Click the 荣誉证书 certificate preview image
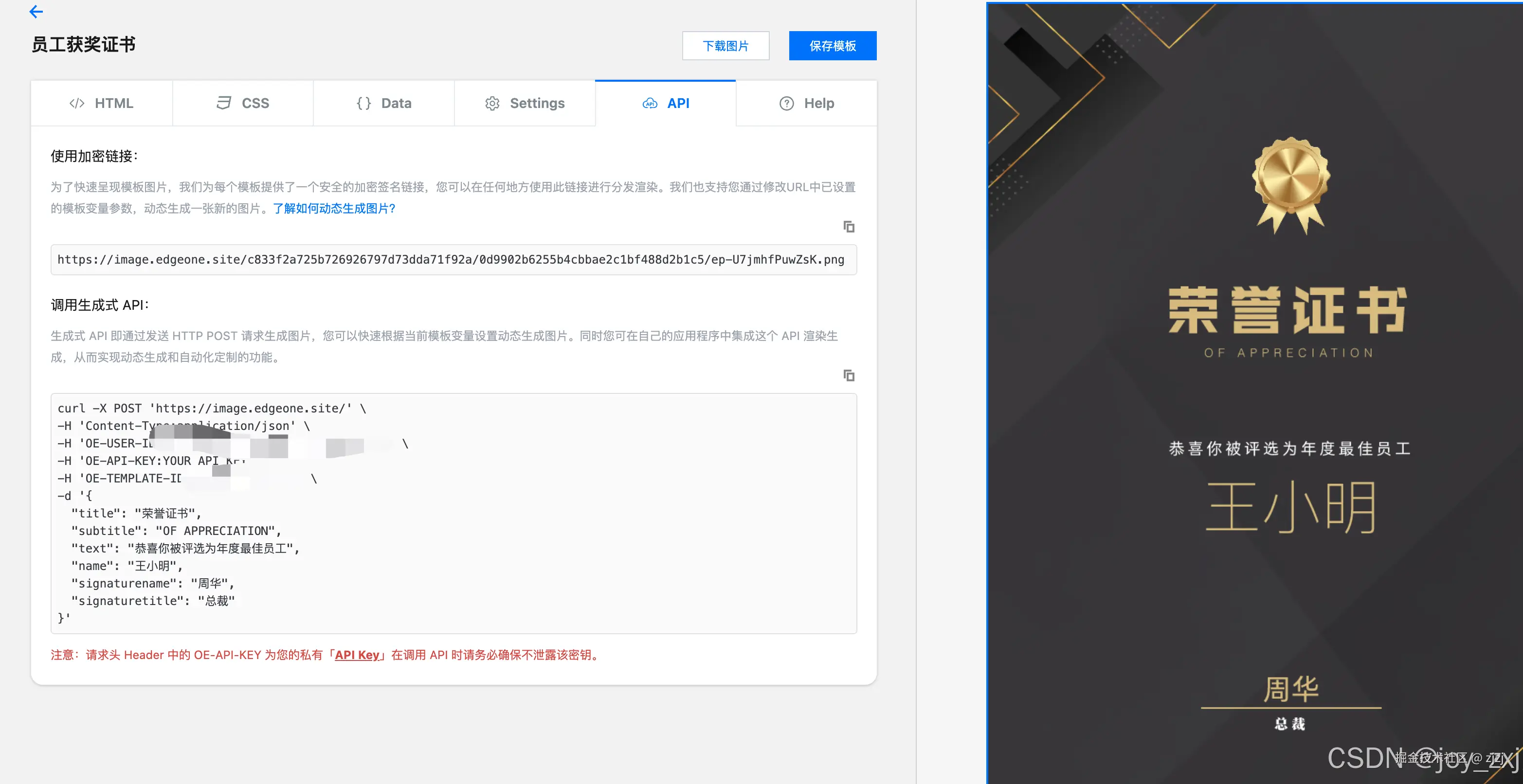The image size is (1523, 784). pyautogui.click(x=1253, y=390)
